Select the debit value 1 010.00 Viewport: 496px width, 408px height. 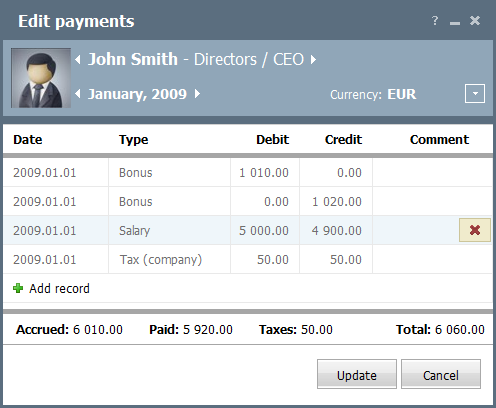click(x=265, y=173)
